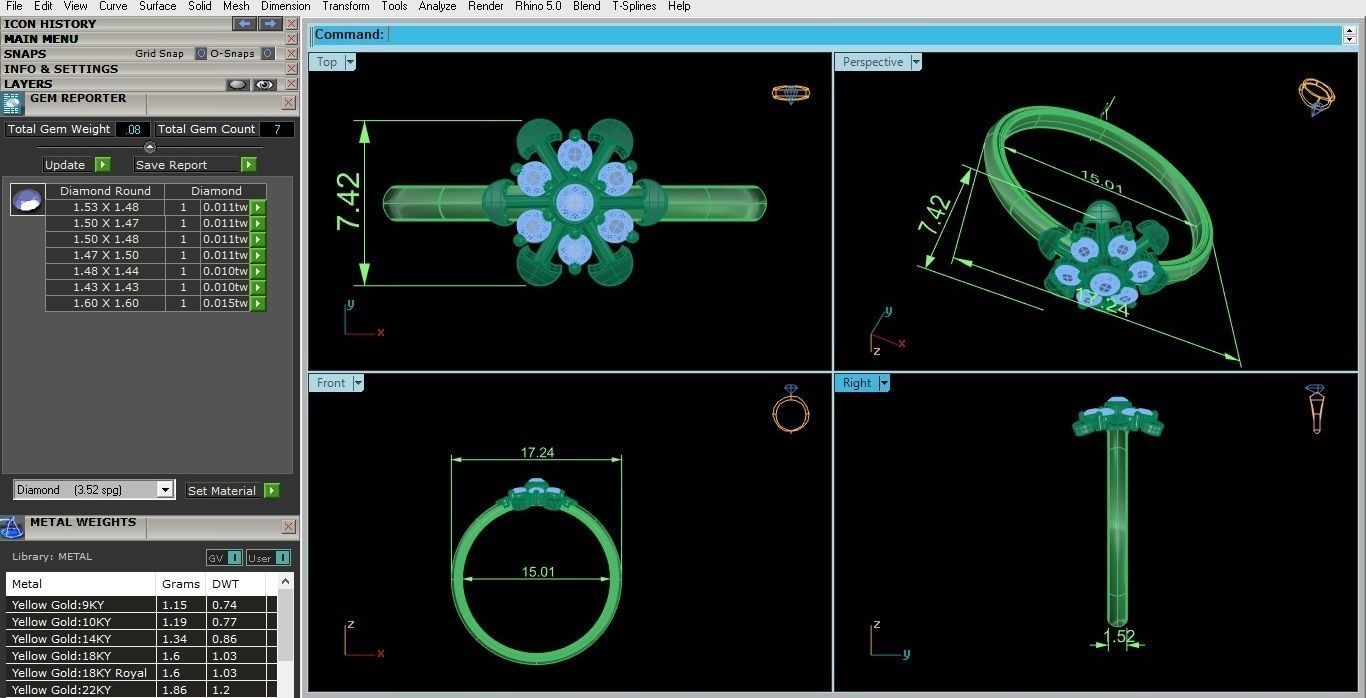Click the Front viewport ring display icon
1366x698 pixels.
tap(790, 408)
